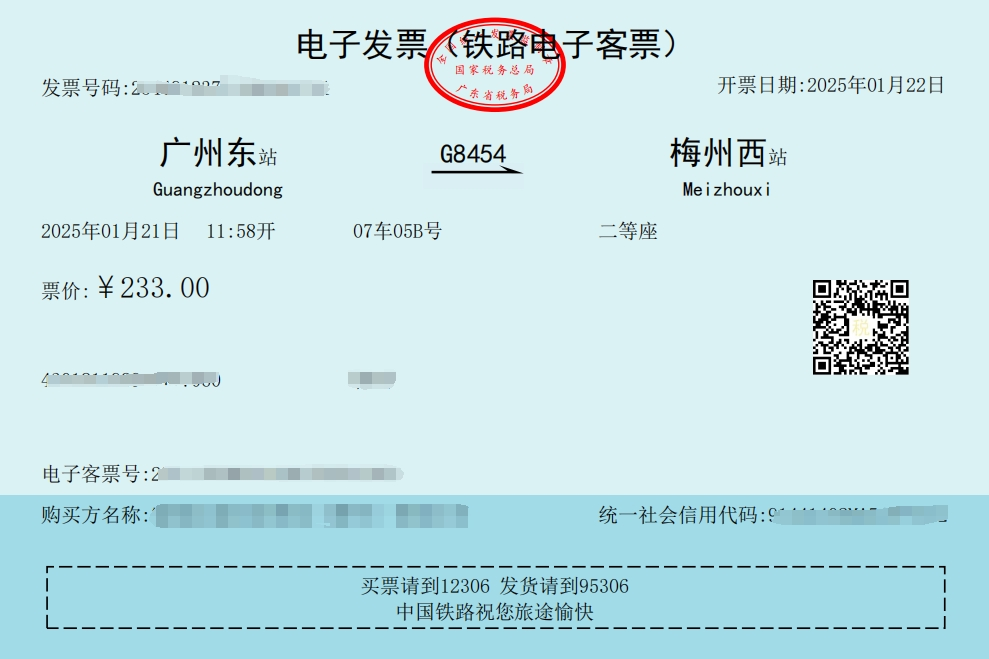Click the 统一社会信用代码 label

click(678, 515)
